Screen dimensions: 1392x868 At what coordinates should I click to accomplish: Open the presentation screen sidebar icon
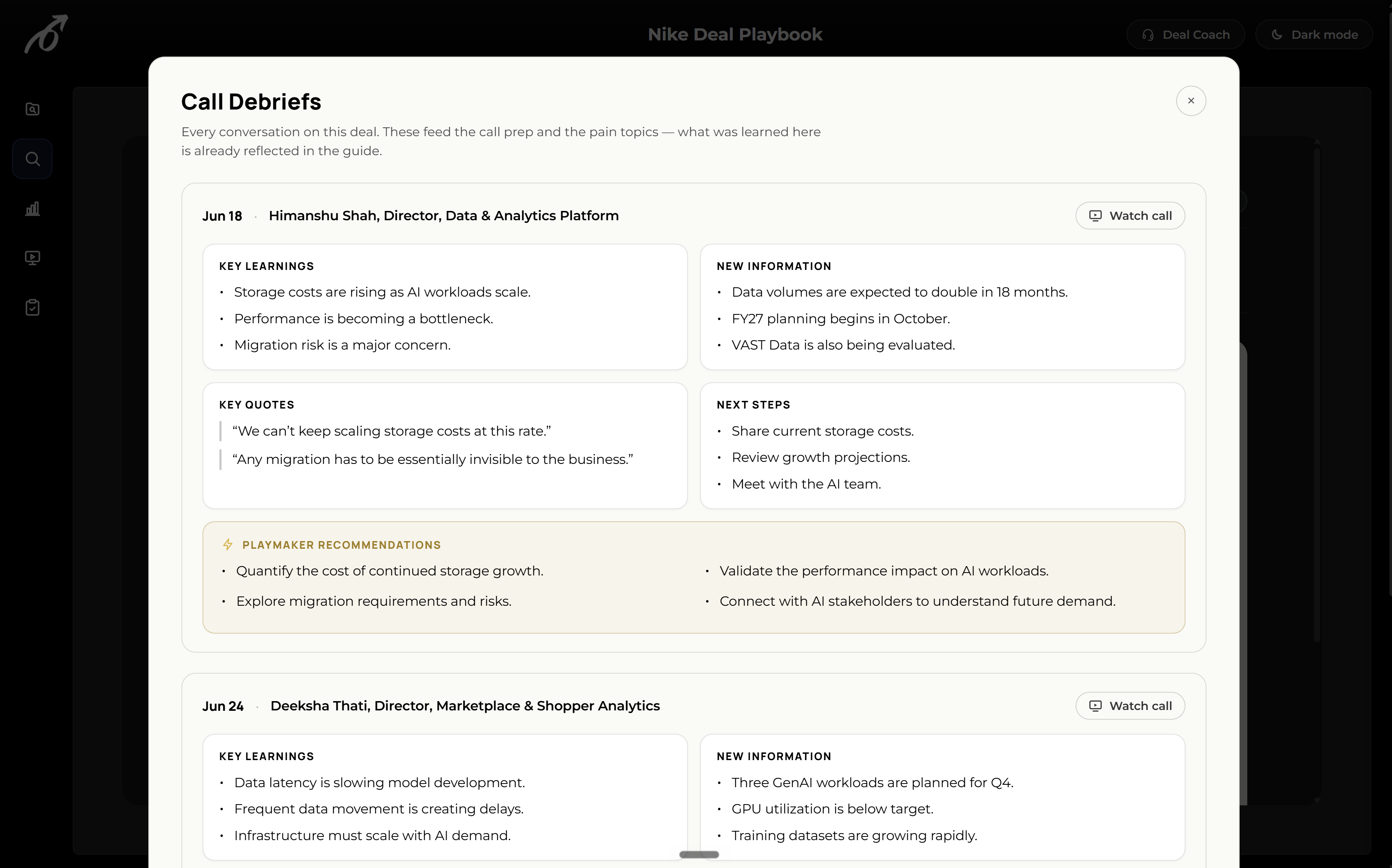point(33,258)
